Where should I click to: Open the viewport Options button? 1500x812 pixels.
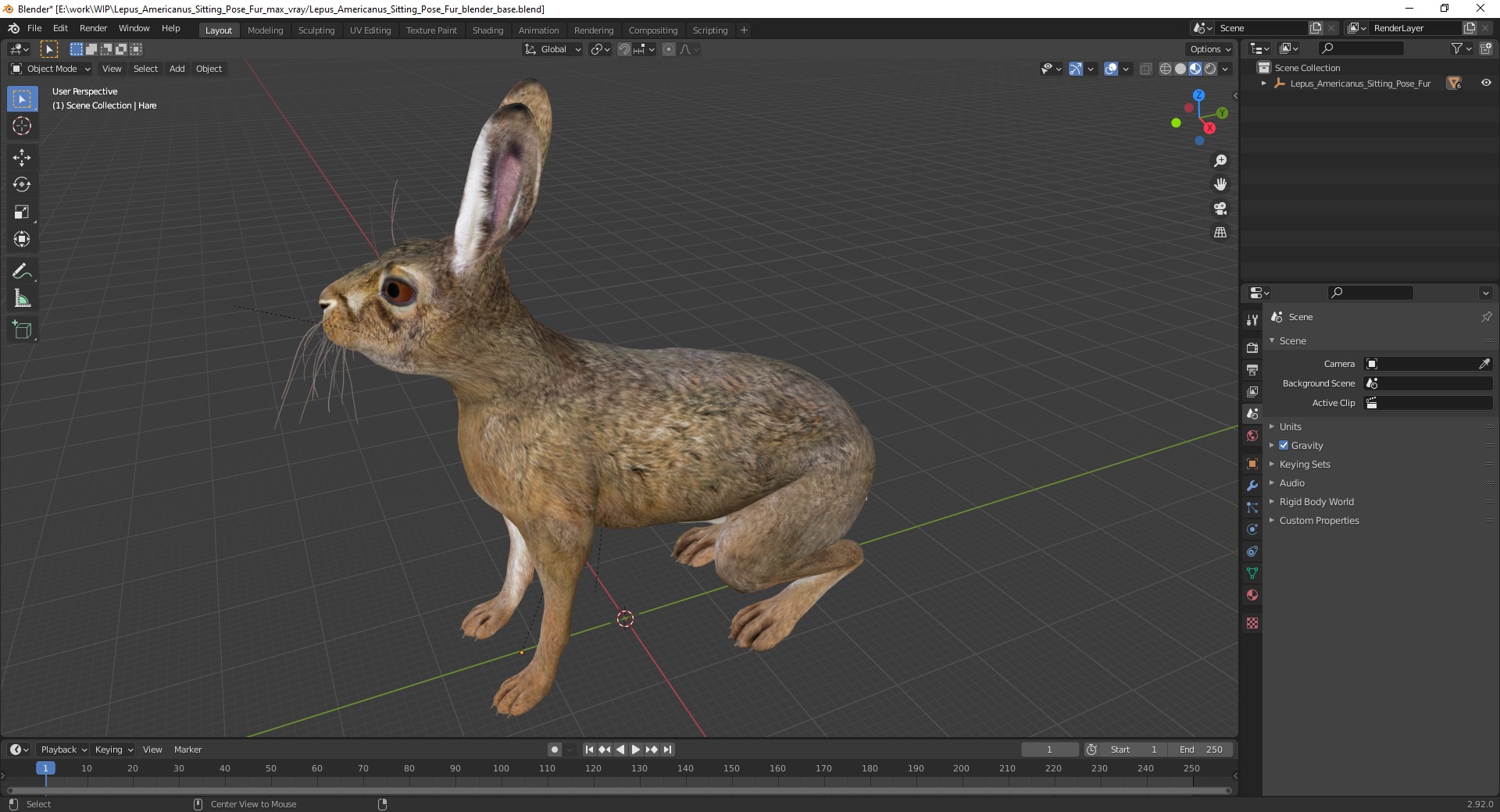click(x=1209, y=49)
